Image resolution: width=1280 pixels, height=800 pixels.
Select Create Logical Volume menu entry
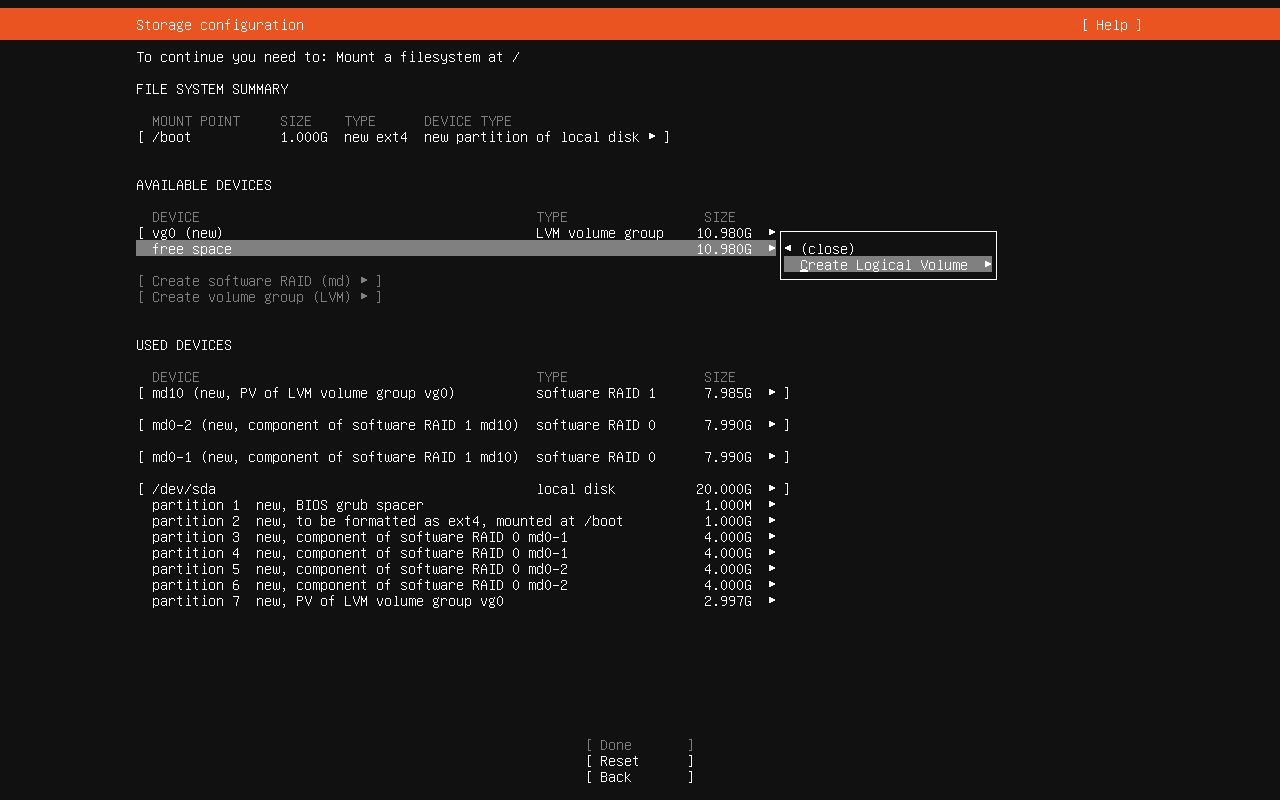coord(884,265)
